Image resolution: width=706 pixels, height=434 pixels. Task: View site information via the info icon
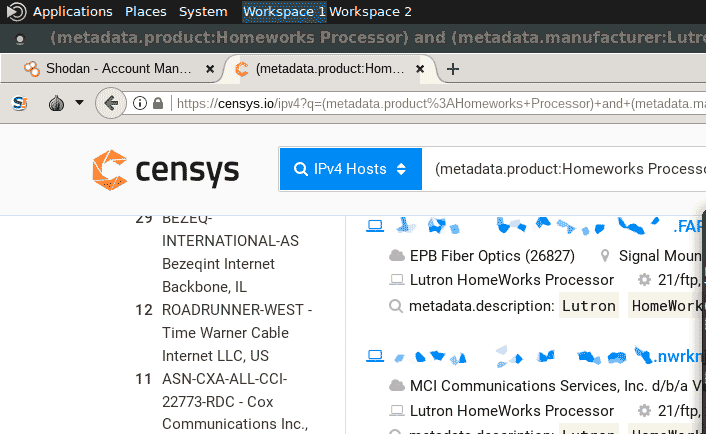click(139, 103)
